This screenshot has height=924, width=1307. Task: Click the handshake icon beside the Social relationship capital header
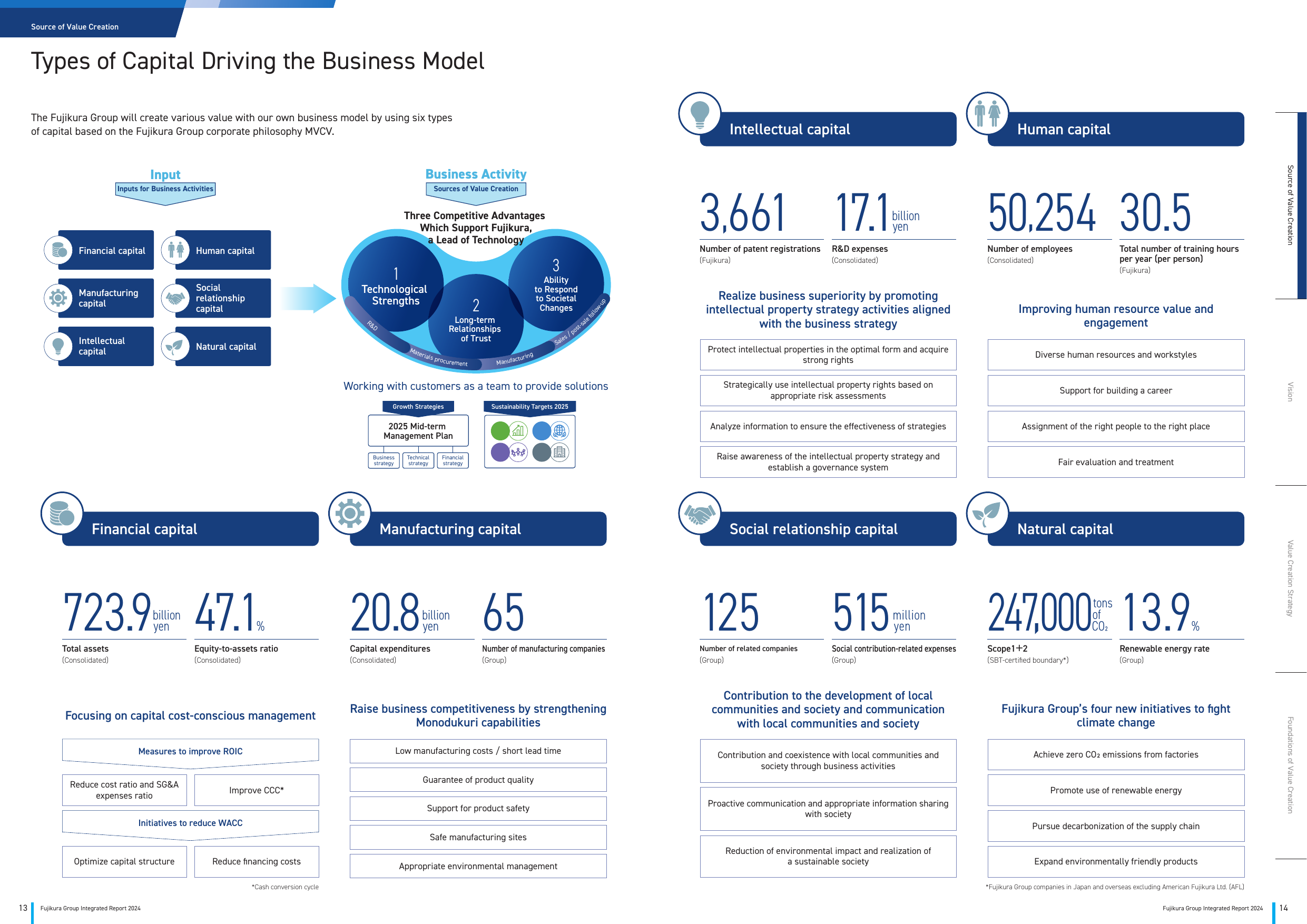tap(700, 513)
